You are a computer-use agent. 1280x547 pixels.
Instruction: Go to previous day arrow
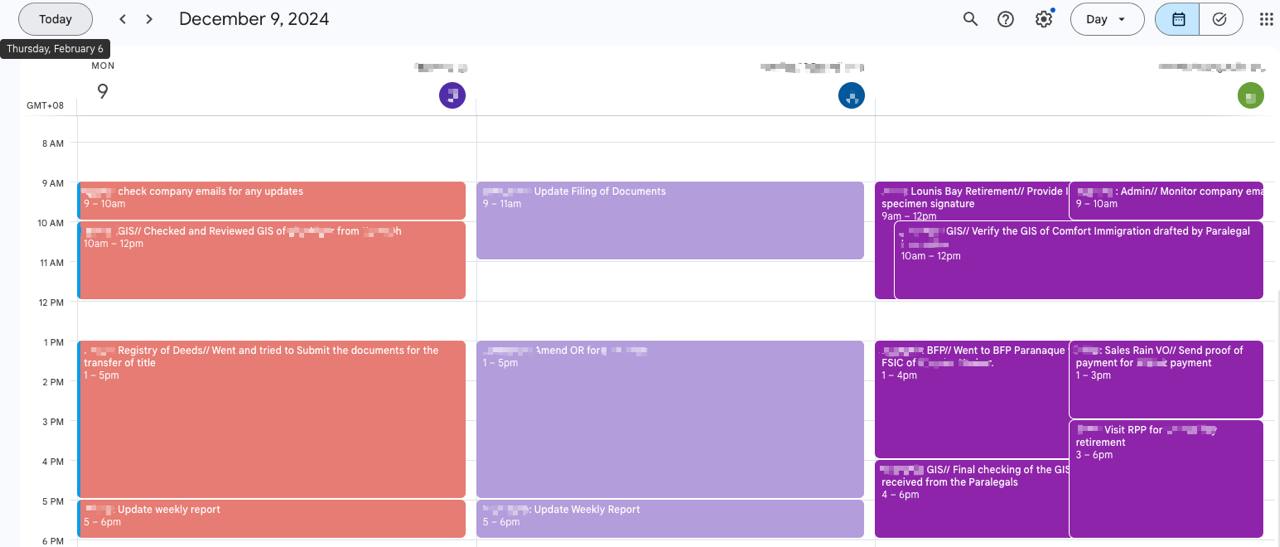point(123,19)
